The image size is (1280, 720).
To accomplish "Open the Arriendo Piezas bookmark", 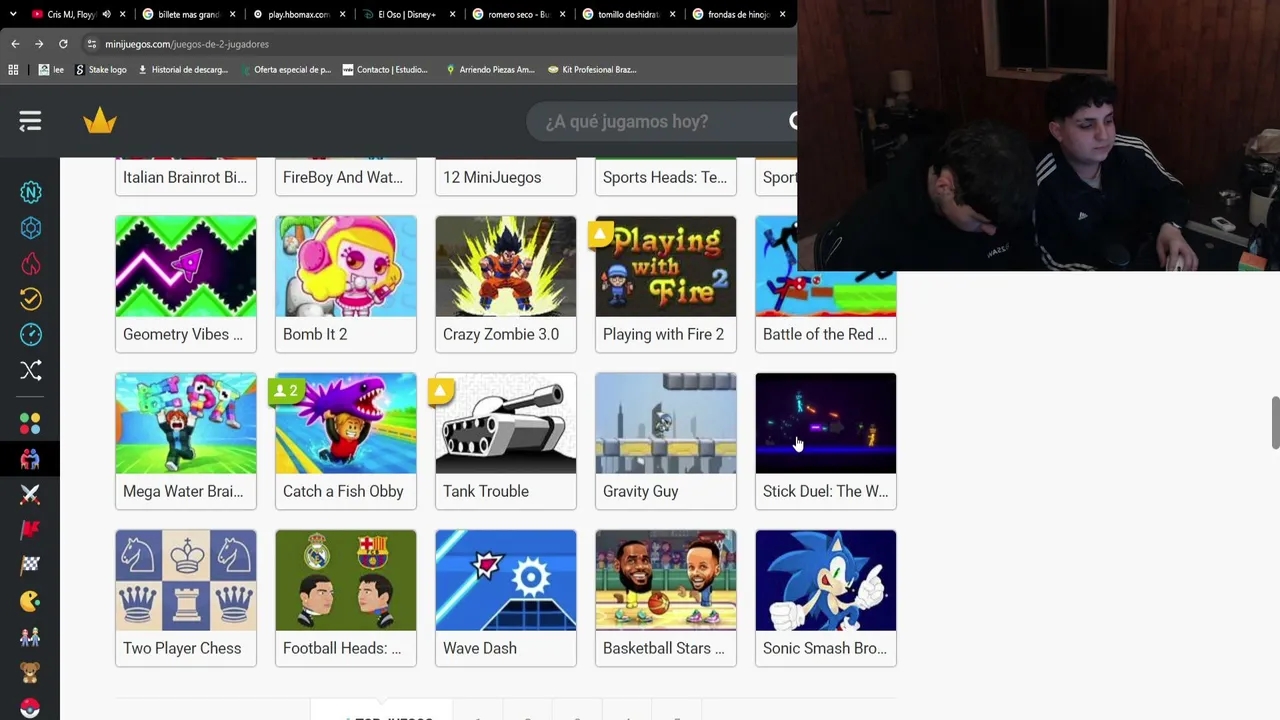I will tap(490, 70).
